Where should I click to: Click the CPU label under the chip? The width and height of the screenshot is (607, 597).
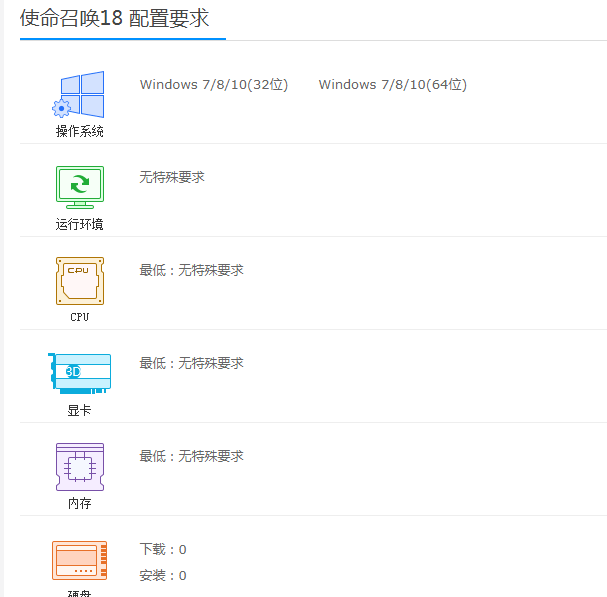[79, 317]
